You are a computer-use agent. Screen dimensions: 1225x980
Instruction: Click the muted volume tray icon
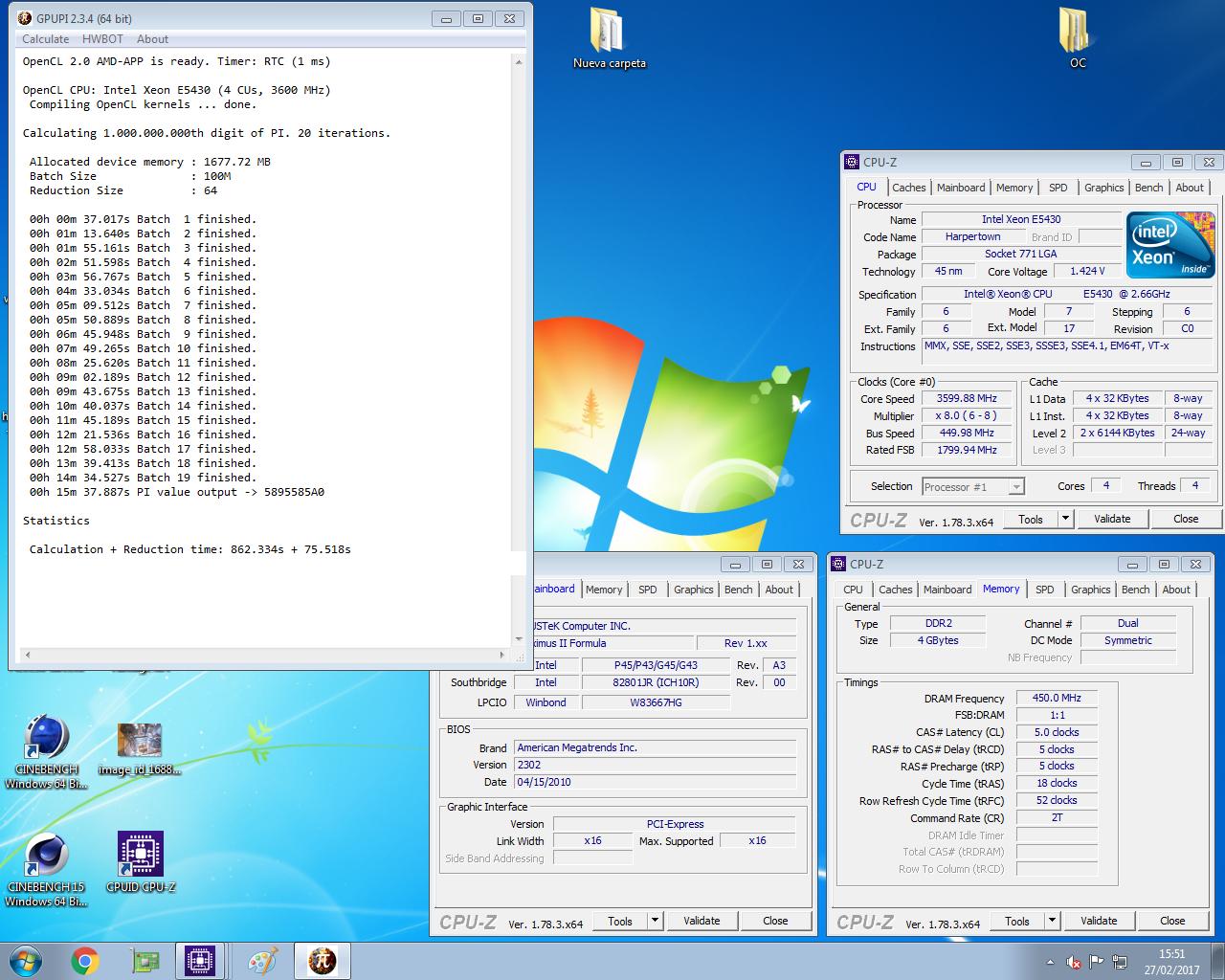coord(1074,962)
